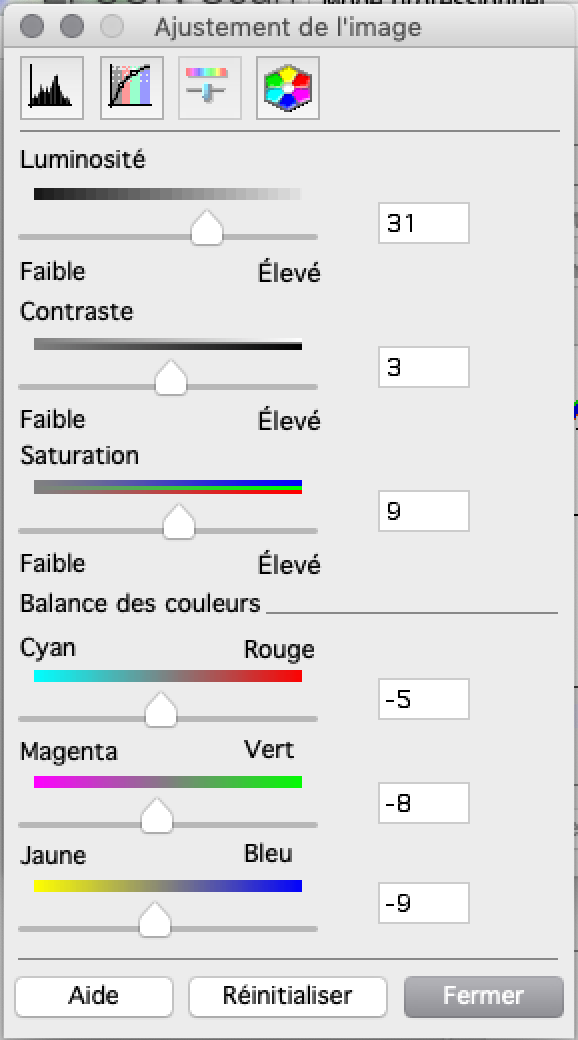
Task: Reset adjustments with the Réinitialiser button
Action: click(287, 996)
